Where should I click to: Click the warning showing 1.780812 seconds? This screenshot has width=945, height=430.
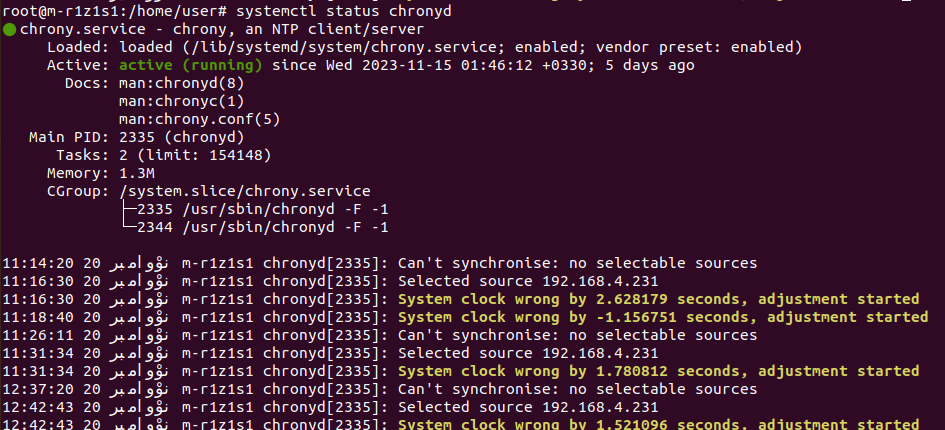(658, 371)
